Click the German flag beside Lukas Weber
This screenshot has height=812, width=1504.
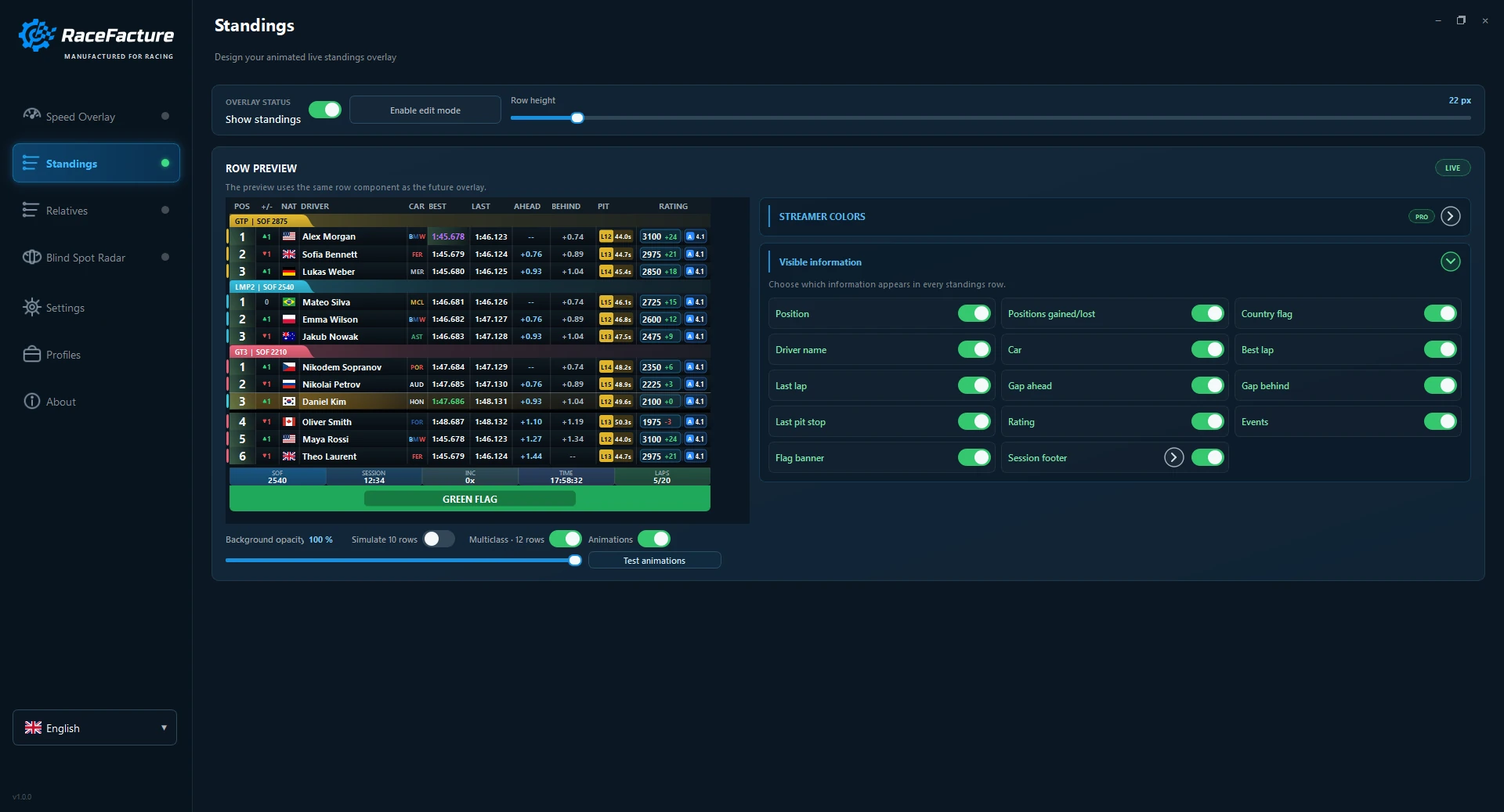click(289, 272)
